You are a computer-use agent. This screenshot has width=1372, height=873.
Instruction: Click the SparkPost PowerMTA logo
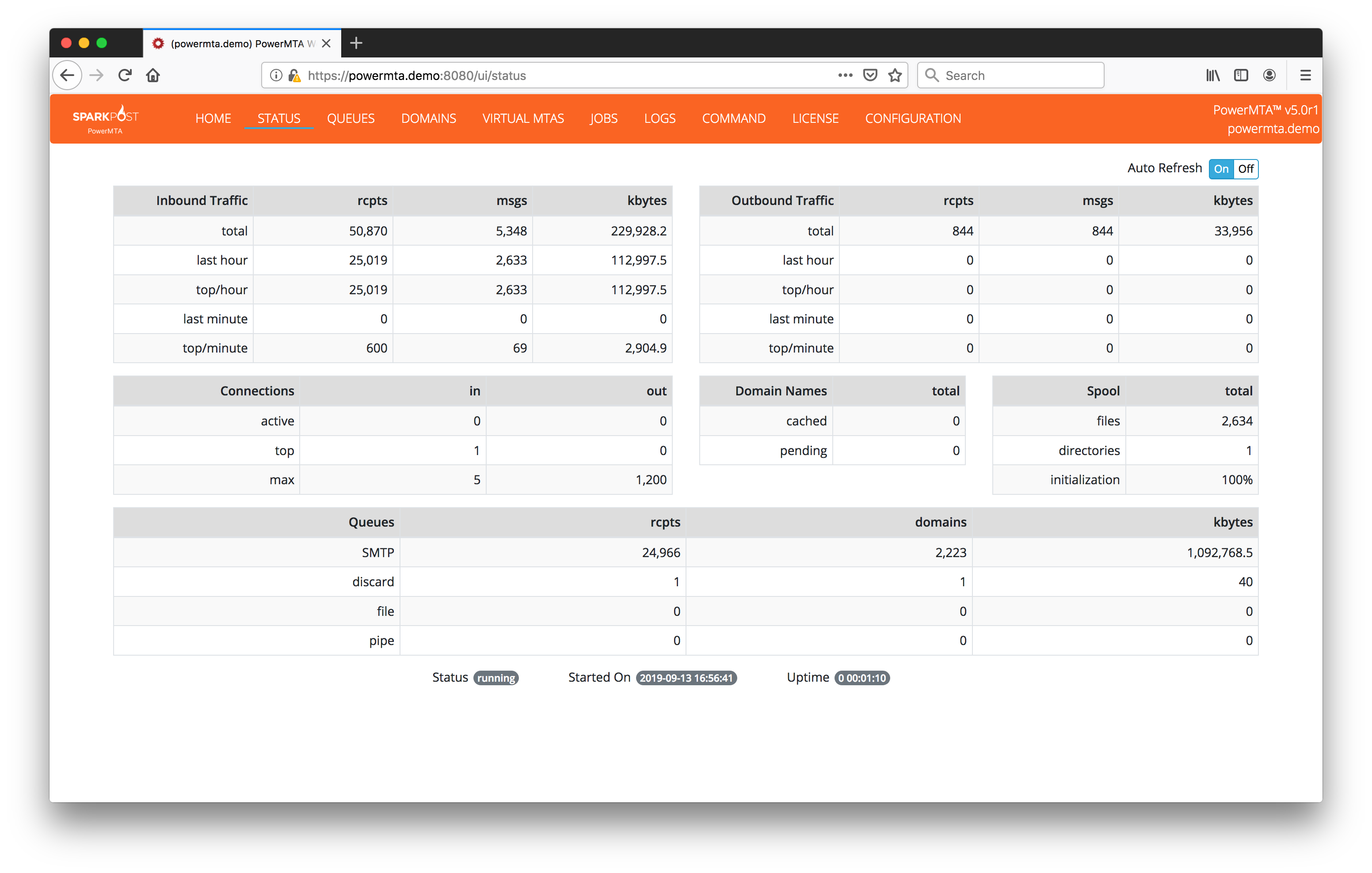pyautogui.click(x=105, y=118)
